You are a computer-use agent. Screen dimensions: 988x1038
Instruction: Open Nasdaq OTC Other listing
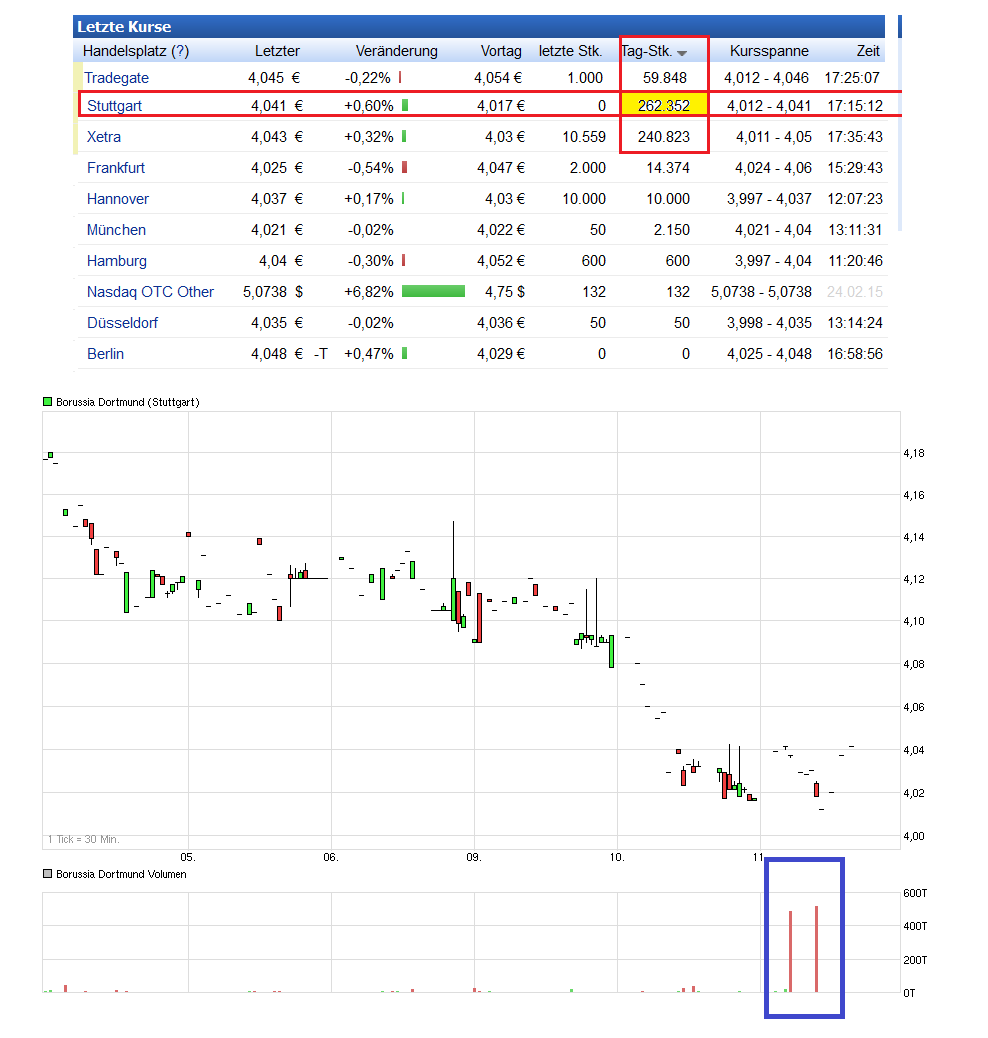coord(150,292)
